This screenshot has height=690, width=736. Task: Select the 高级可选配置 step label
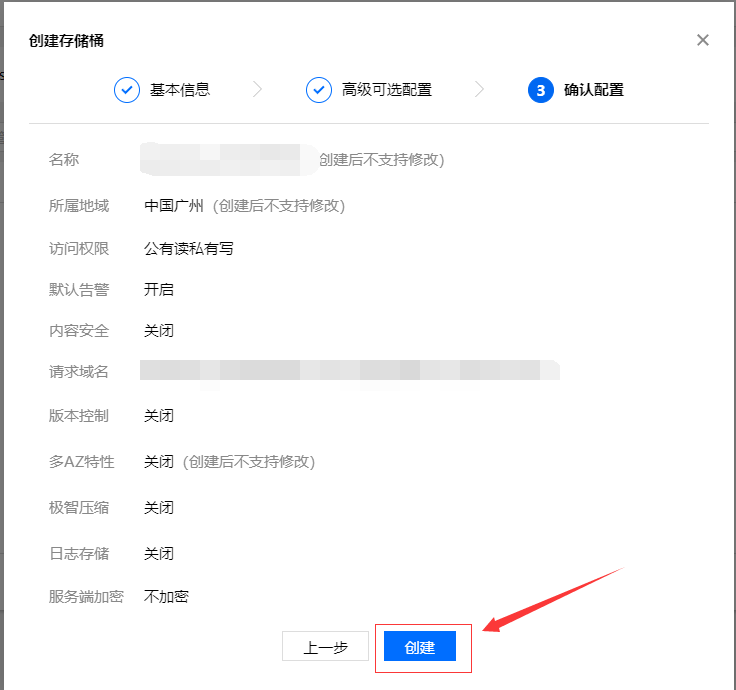tap(387, 90)
